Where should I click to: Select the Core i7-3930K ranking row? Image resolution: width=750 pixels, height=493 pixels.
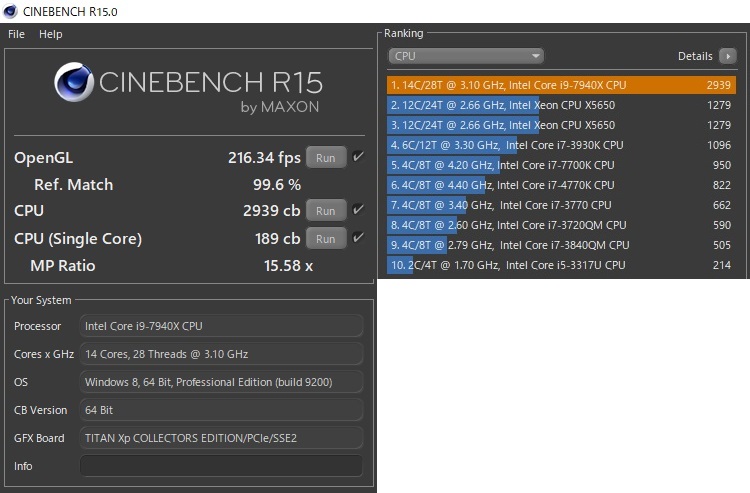[561, 145]
